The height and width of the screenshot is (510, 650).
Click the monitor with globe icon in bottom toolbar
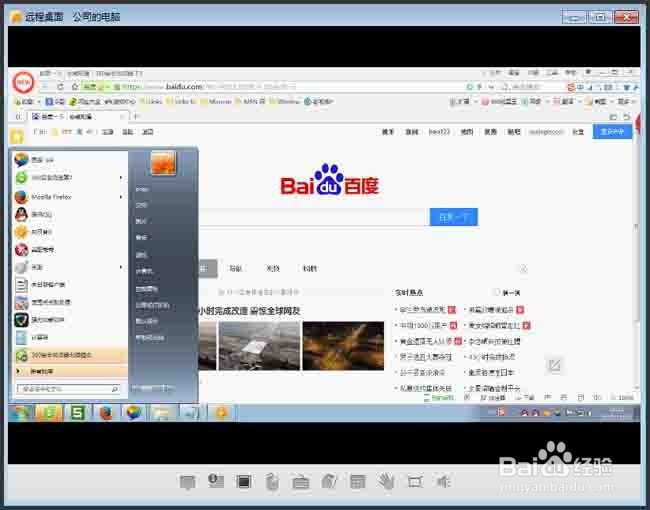[216, 481]
